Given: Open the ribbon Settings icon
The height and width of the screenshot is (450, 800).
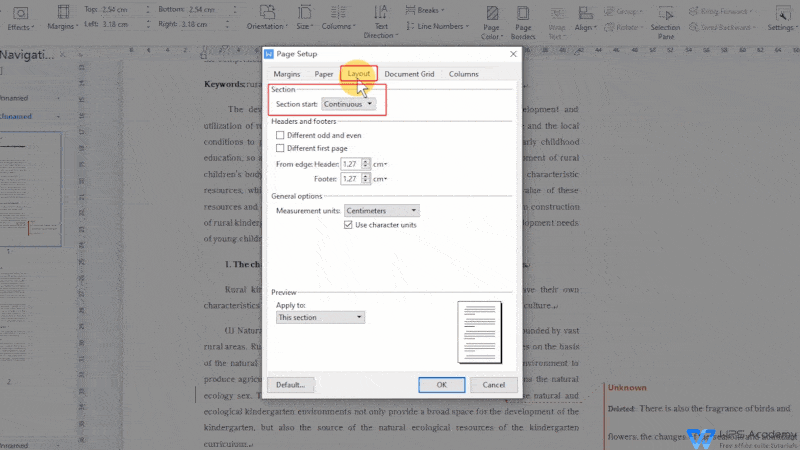Looking at the screenshot, I should 783,14.
